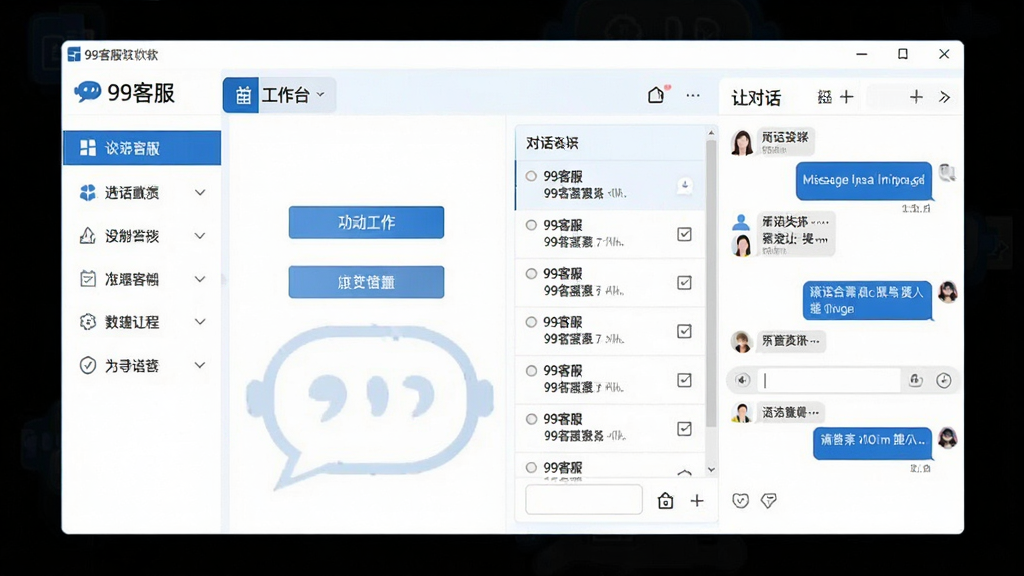Expand the chevron beside the calendar-check sidebar item
The height and width of the screenshot is (576, 1024).
point(200,279)
